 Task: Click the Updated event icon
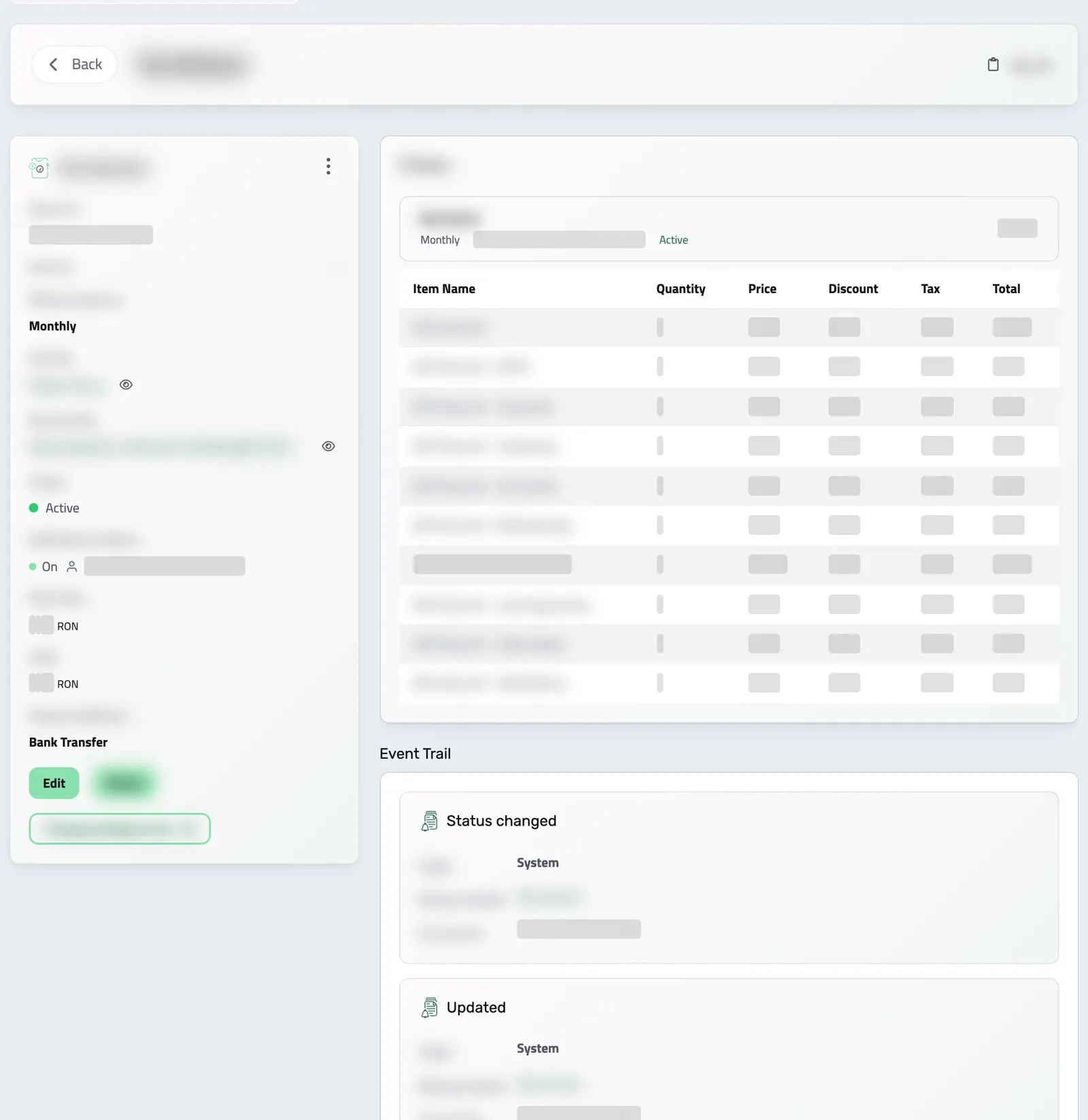click(430, 1007)
